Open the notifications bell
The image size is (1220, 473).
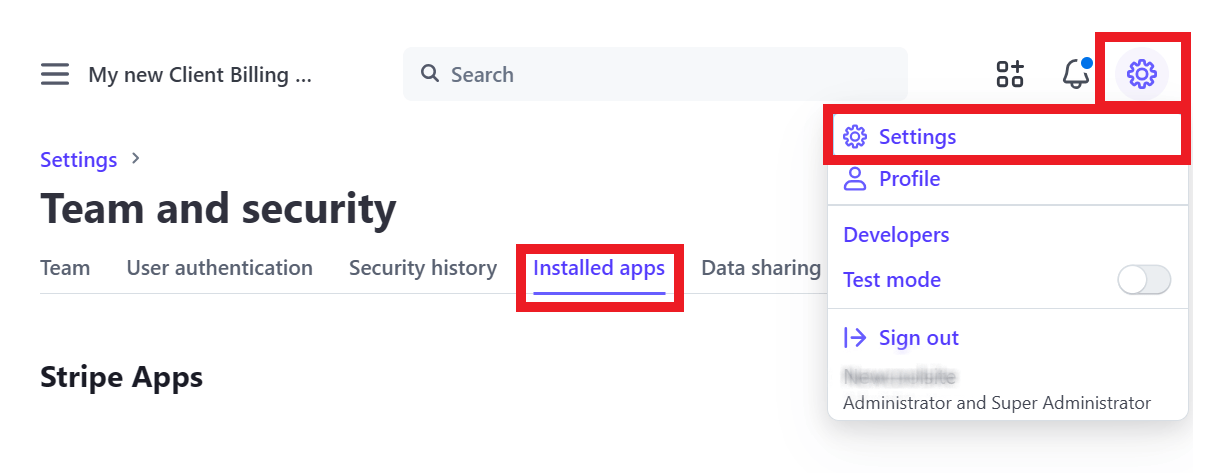[1075, 74]
